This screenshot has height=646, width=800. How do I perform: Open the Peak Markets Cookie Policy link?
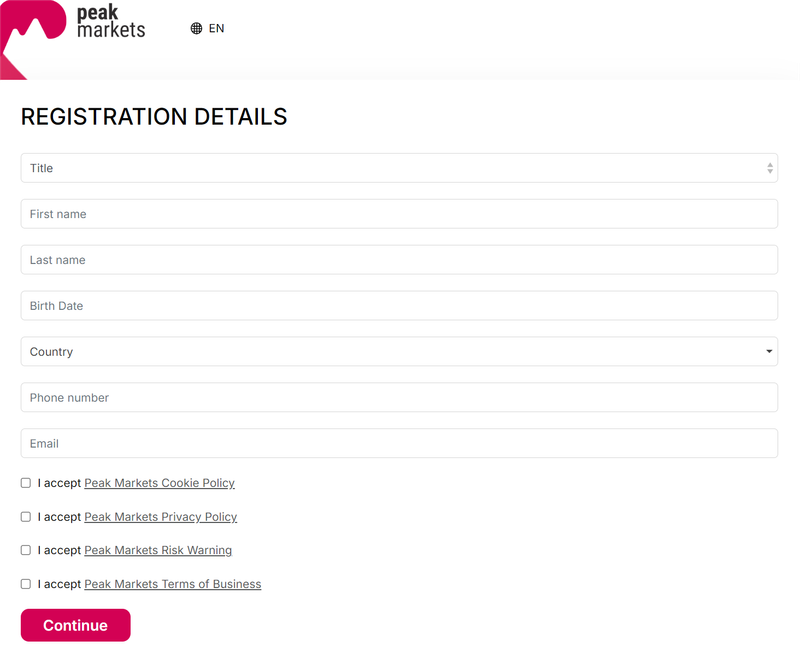159,483
